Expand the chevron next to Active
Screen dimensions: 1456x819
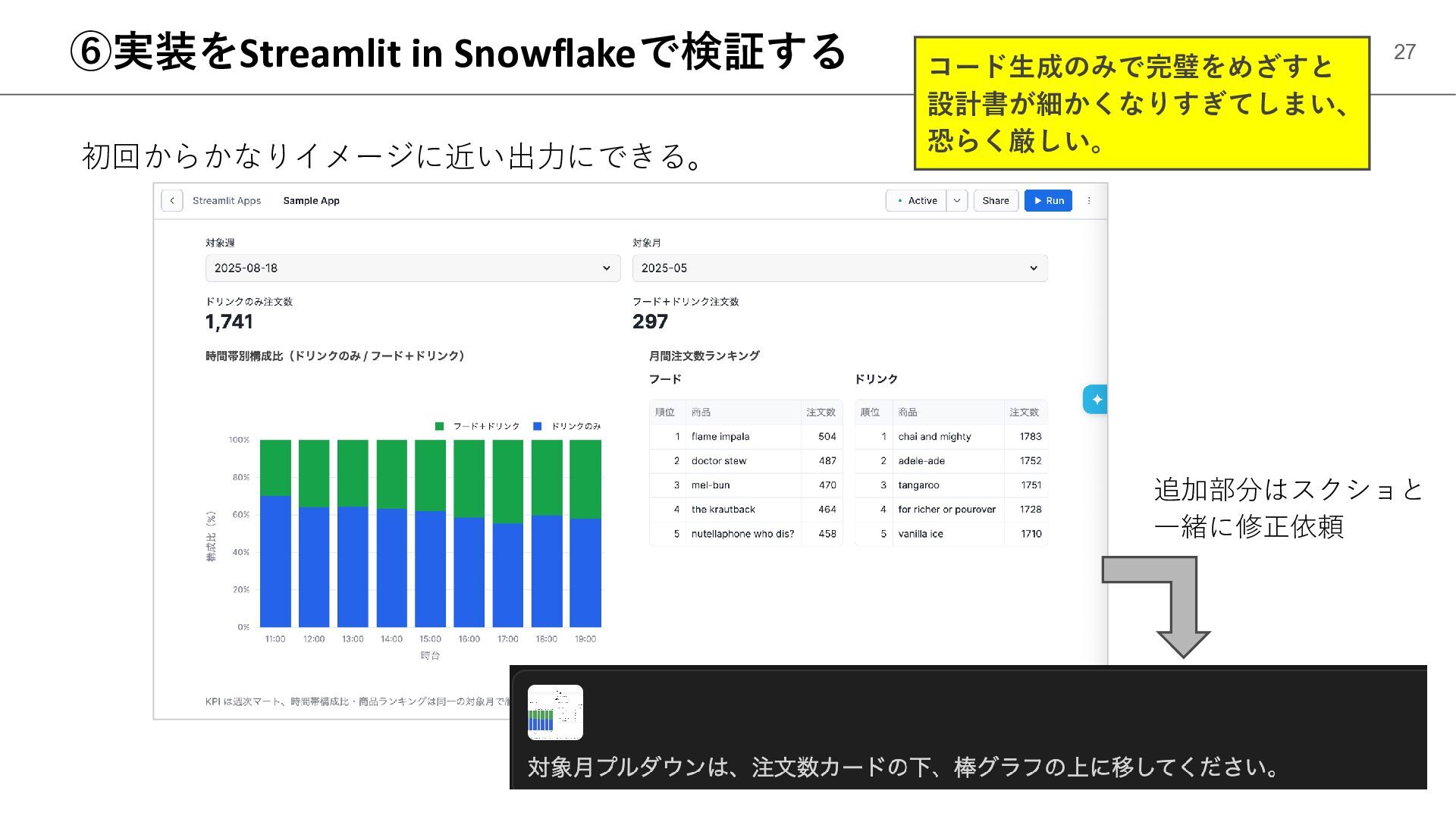(x=957, y=201)
